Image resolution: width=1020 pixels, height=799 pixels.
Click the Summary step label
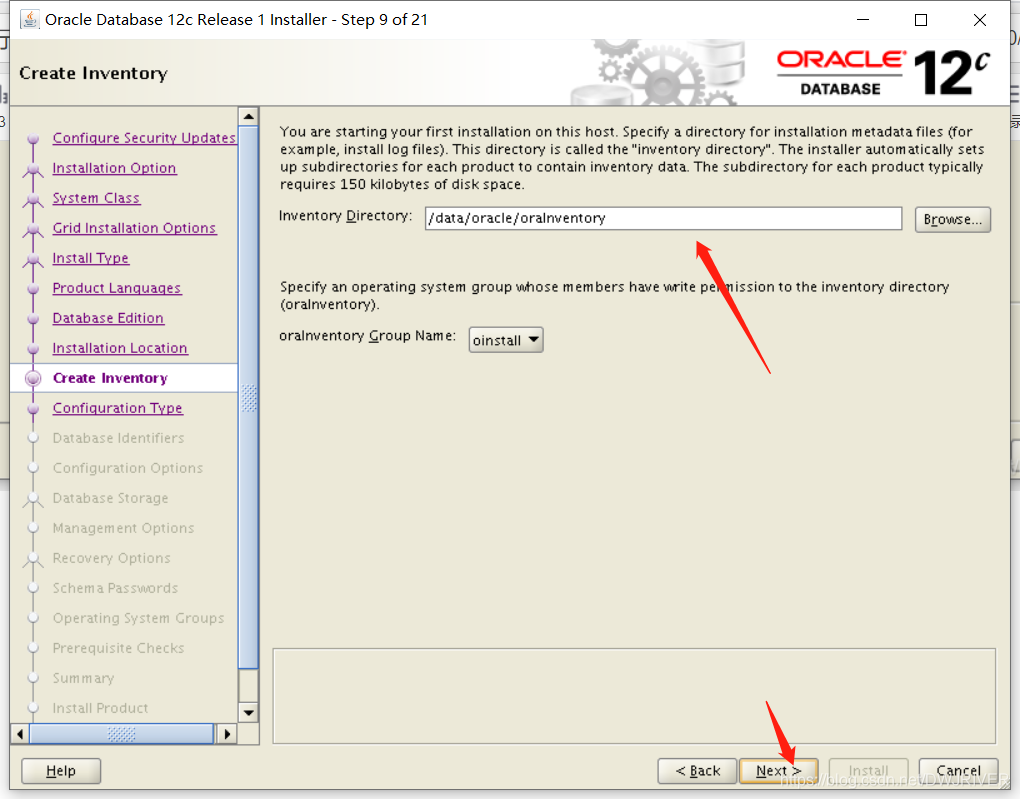coord(83,677)
